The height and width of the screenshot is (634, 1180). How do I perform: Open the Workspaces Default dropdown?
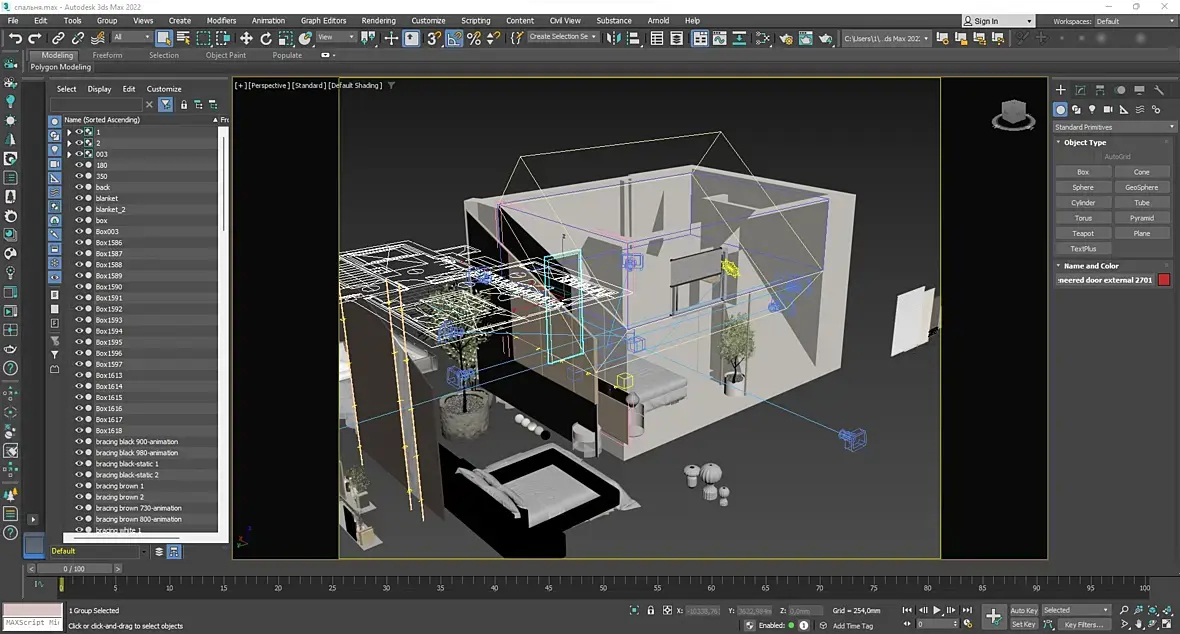point(1134,21)
